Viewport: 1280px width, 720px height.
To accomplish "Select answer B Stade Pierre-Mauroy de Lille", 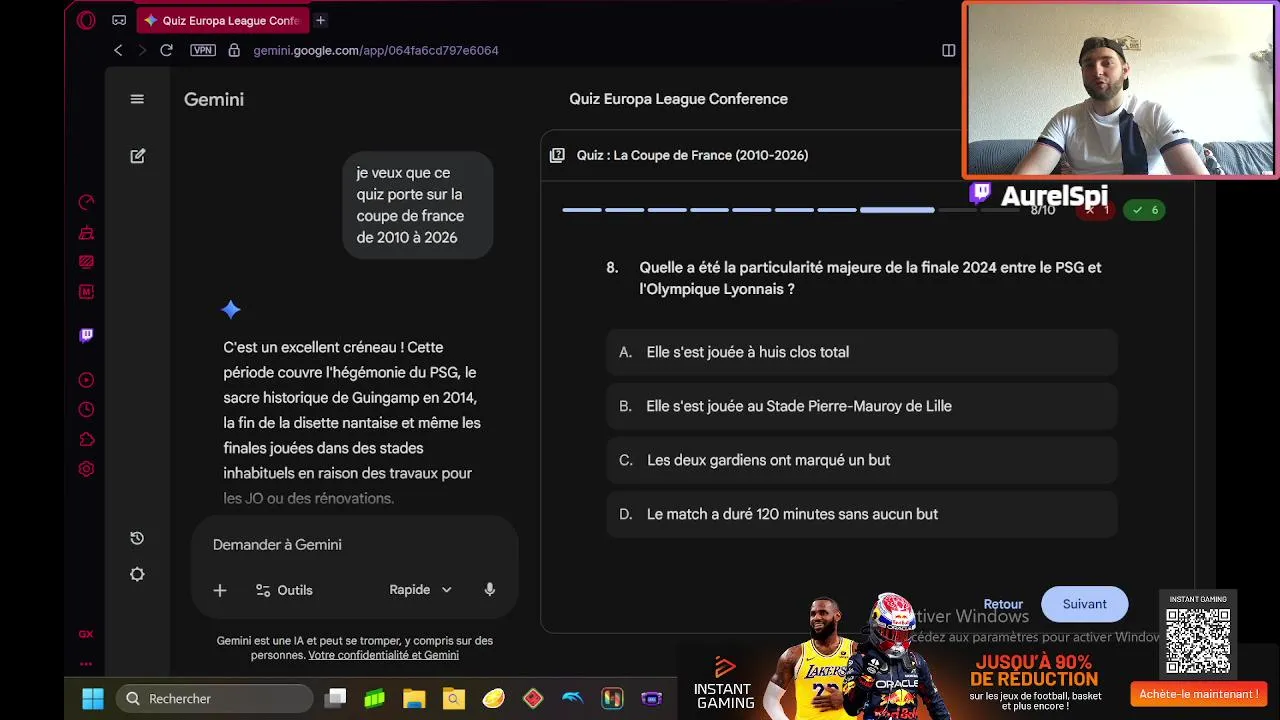I will (x=861, y=406).
